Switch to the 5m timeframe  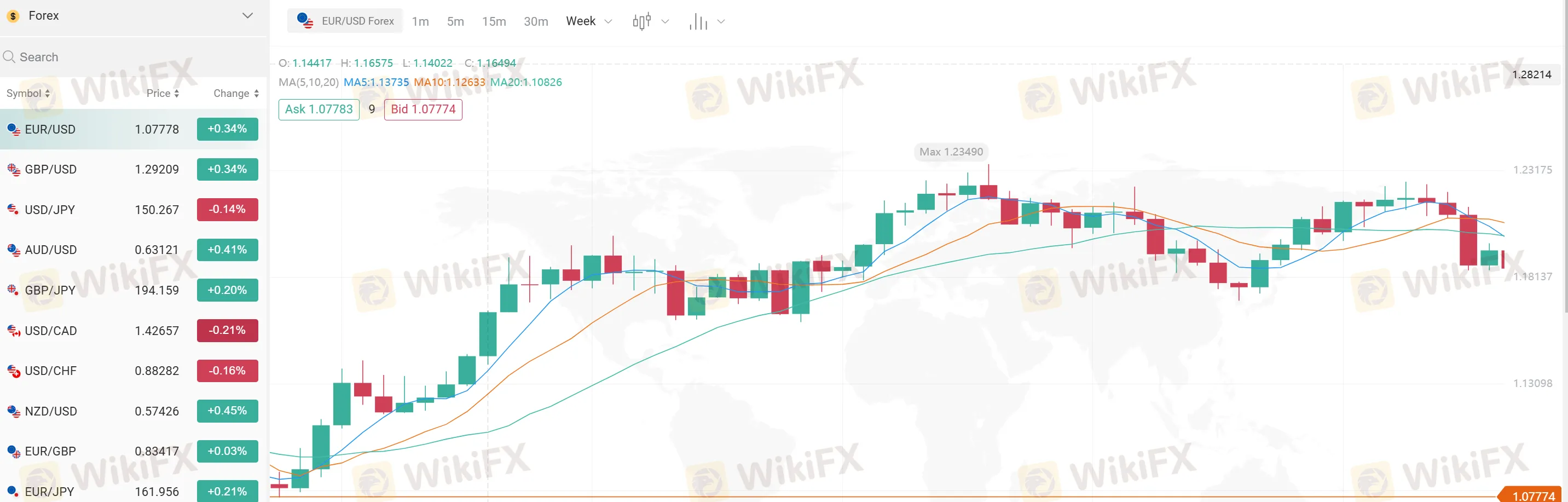455,21
